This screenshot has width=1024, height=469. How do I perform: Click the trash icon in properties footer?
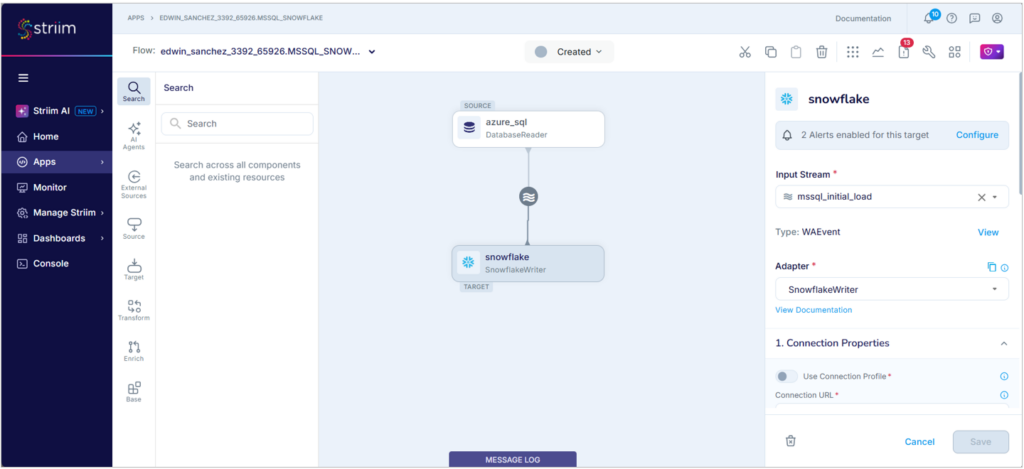(x=790, y=441)
